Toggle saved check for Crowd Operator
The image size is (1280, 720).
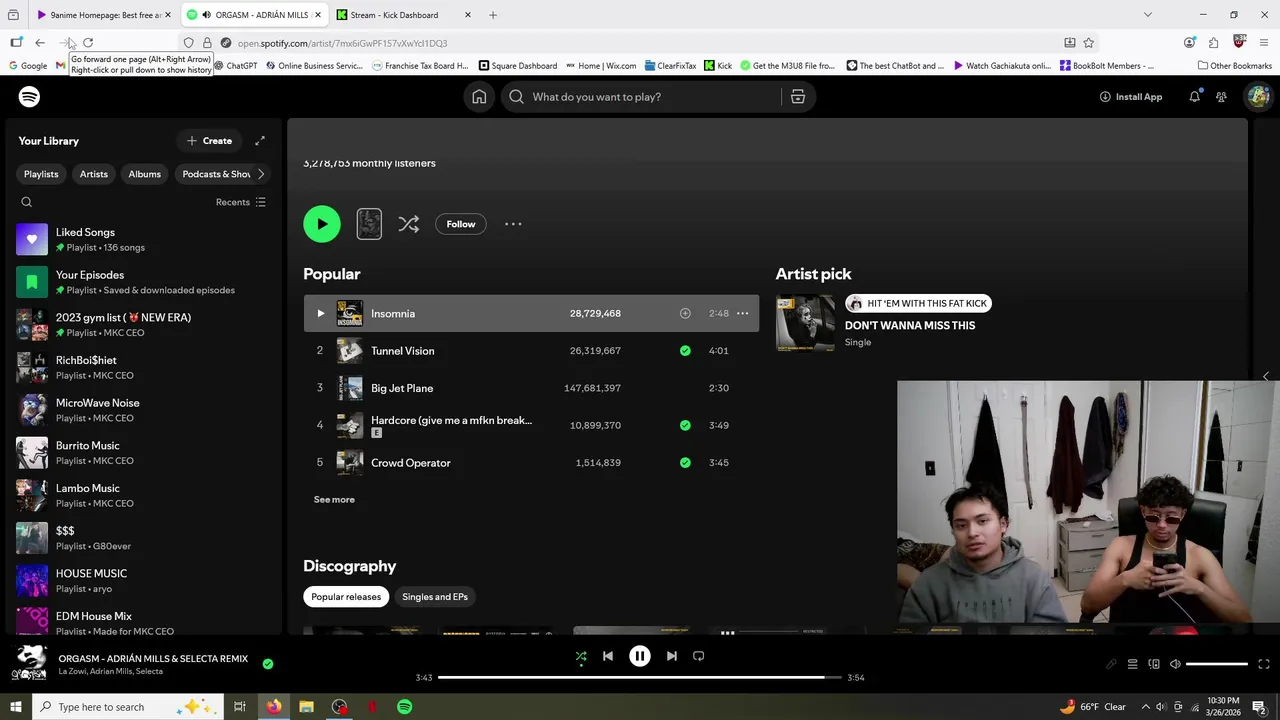[685, 463]
